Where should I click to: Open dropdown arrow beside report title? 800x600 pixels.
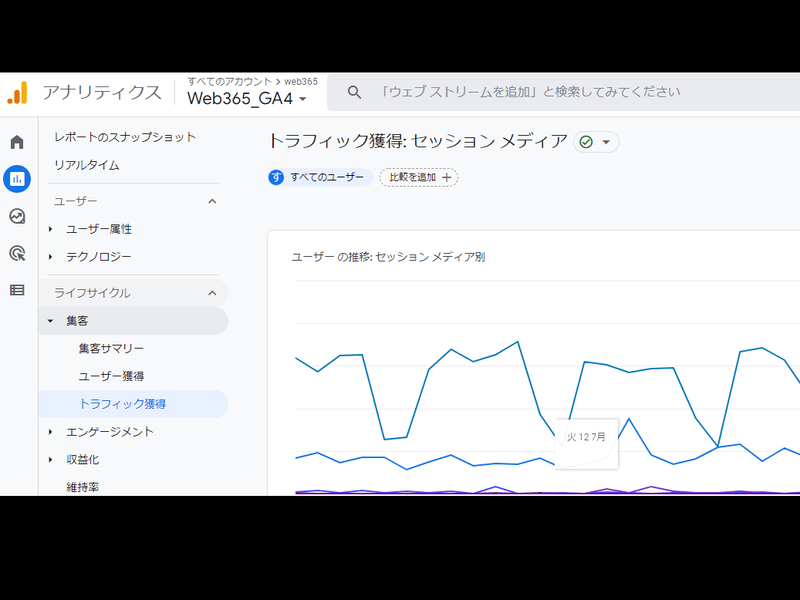(x=606, y=142)
